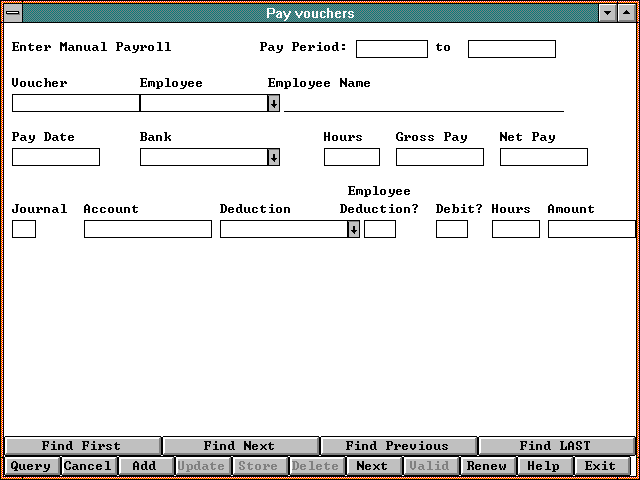Click the Gross Pay input box
The width and height of the screenshot is (640, 480).
[440, 157]
